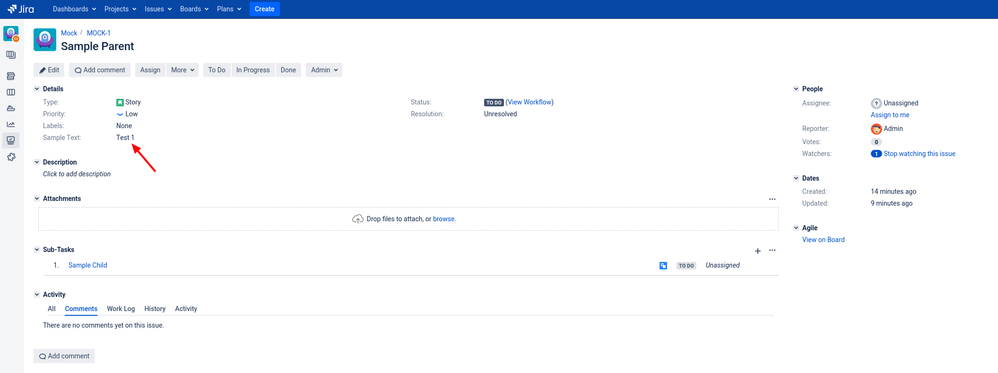Image resolution: width=998 pixels, height=373 pixels.
Task: Click the Low priority arrow icon
Action: tap(120, 114)
